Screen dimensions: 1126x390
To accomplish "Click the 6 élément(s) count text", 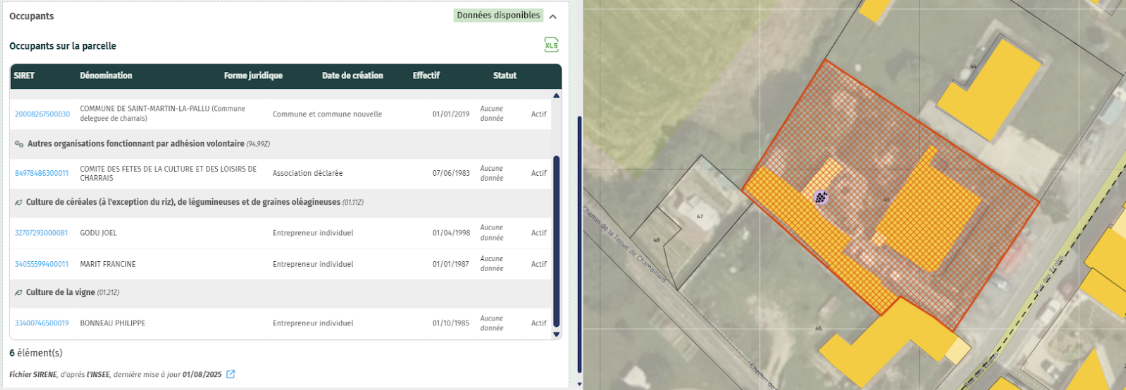I will [36, 353].
